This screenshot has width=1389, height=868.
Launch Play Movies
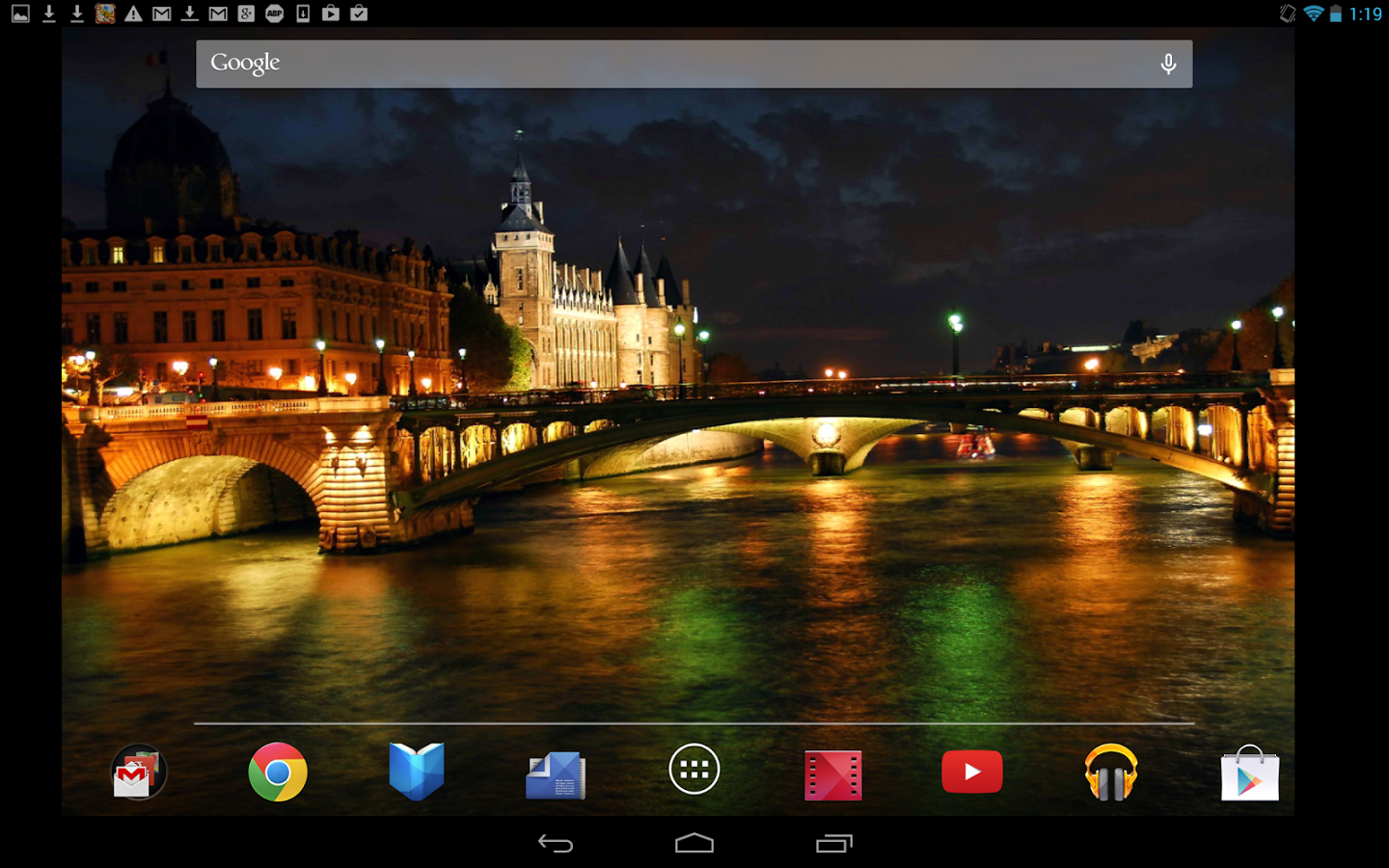click(832, 772)
